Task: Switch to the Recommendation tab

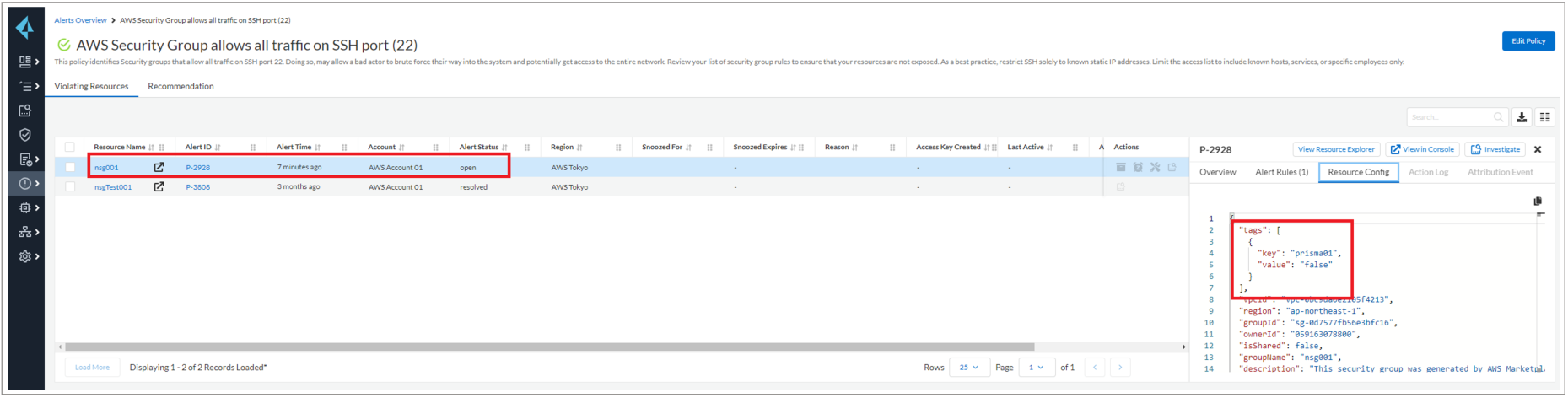Action: 181,86
